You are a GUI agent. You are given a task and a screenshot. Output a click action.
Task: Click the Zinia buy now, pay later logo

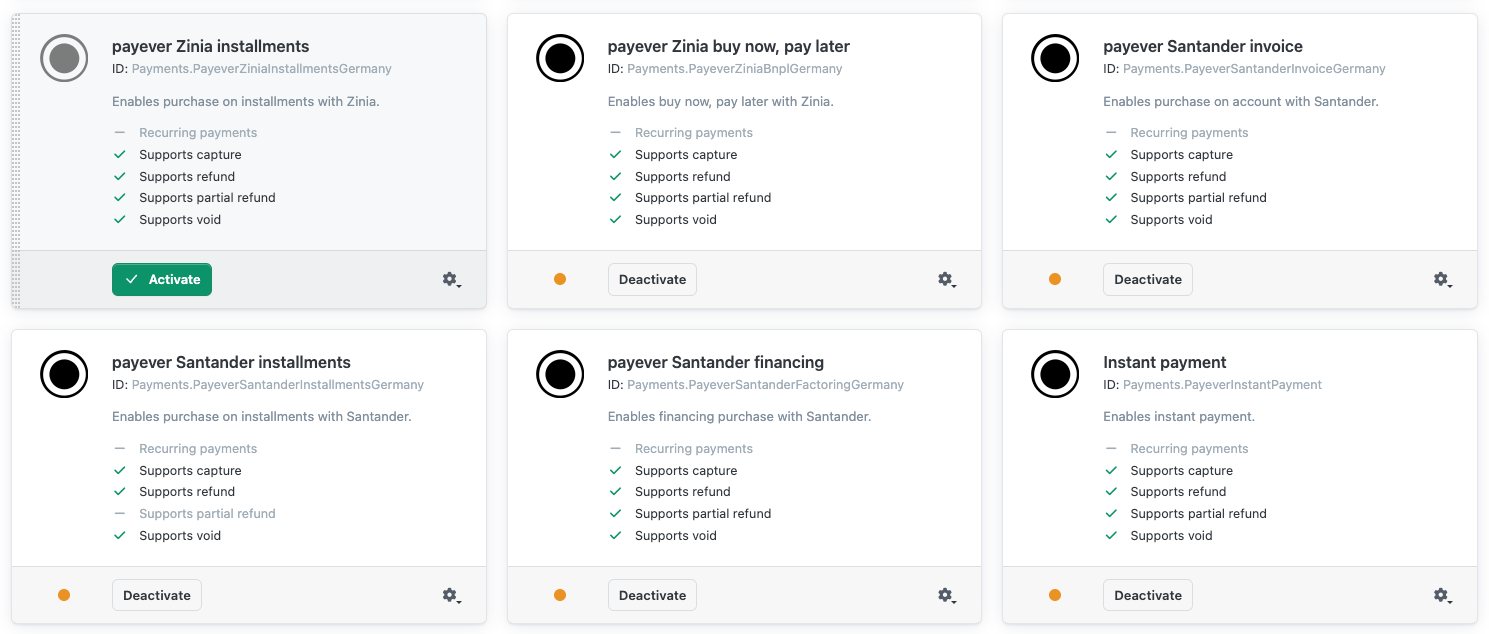(x=560, y=58)
